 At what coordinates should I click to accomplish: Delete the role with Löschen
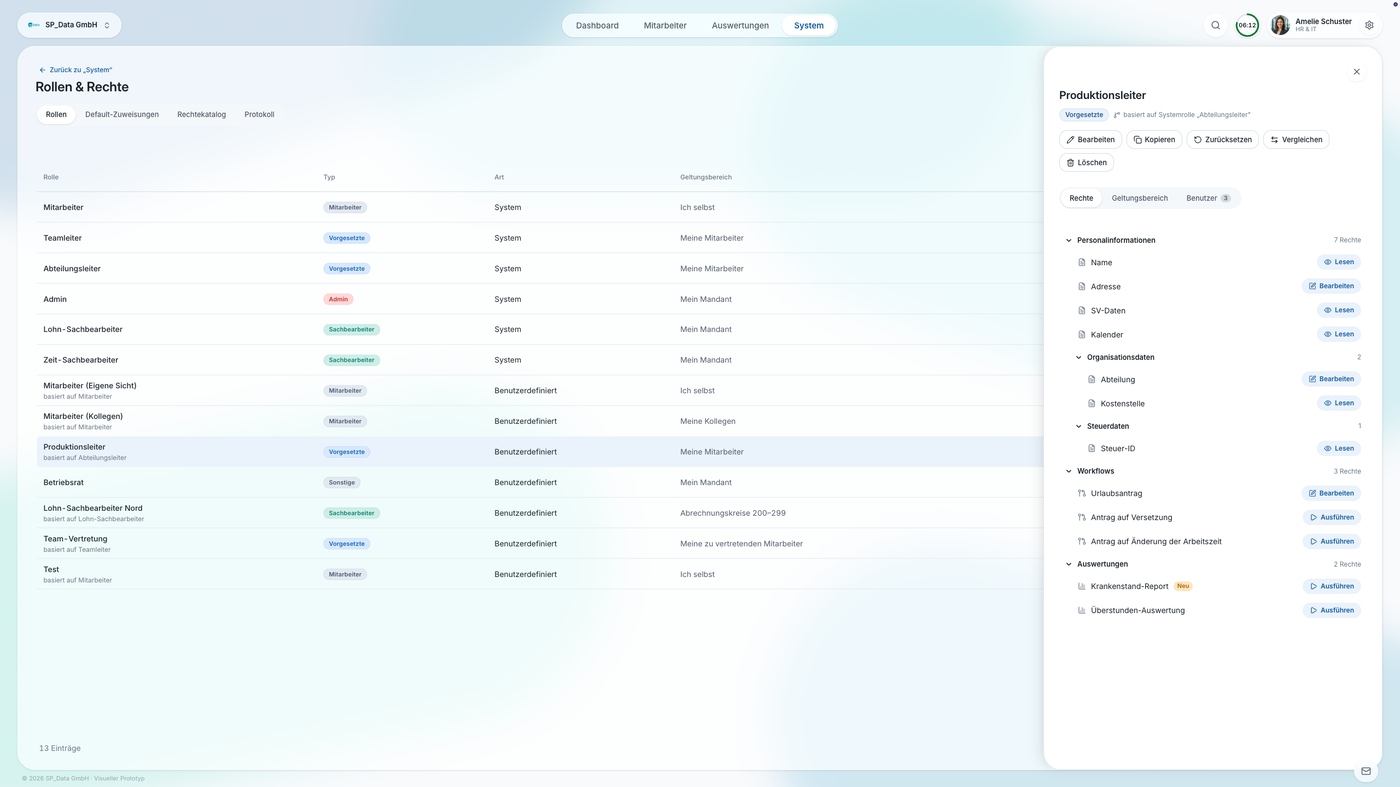click(1086, 162)
